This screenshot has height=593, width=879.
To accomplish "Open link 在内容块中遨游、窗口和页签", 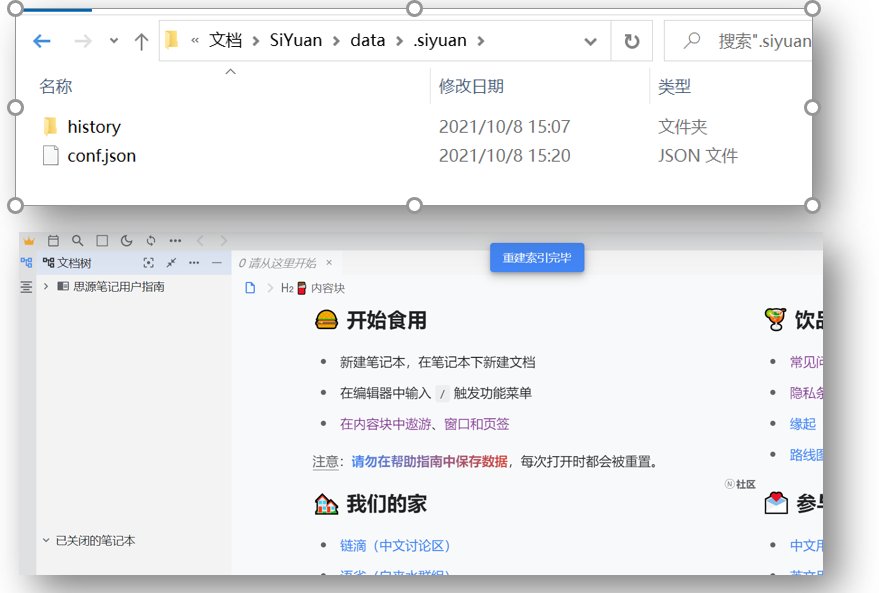I will click(424, 424).
